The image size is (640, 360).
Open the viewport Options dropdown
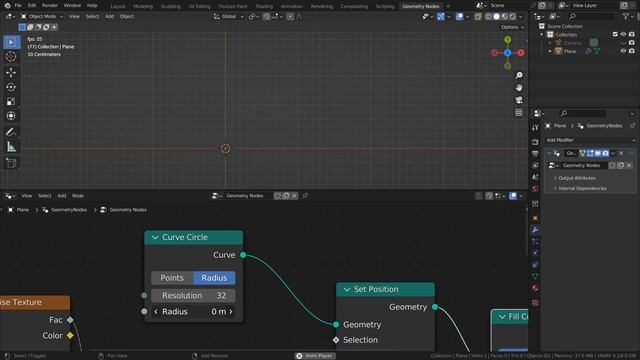(512, 27)
